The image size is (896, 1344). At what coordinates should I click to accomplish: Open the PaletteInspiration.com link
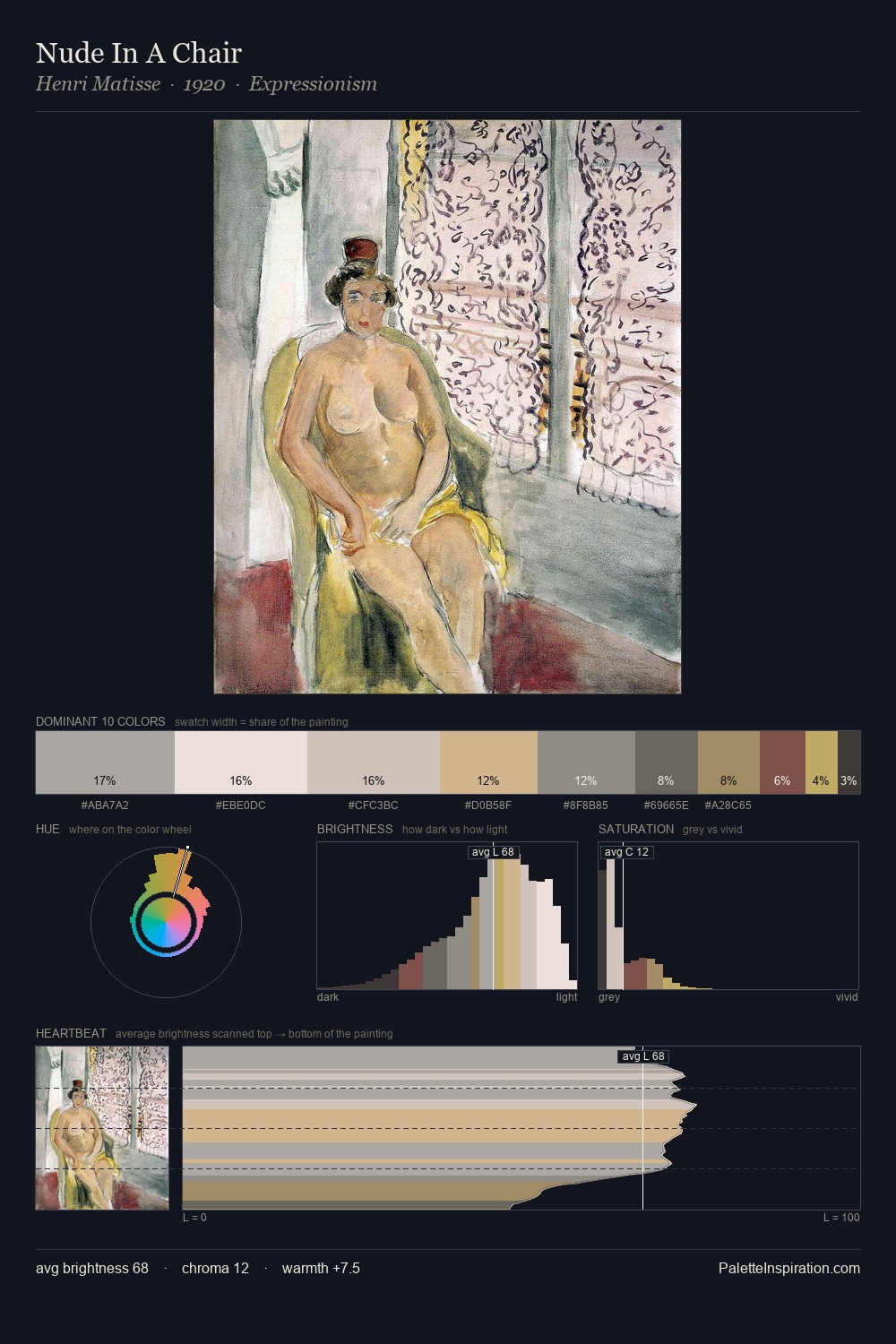pyautogui.click(x=789, y=1268)
